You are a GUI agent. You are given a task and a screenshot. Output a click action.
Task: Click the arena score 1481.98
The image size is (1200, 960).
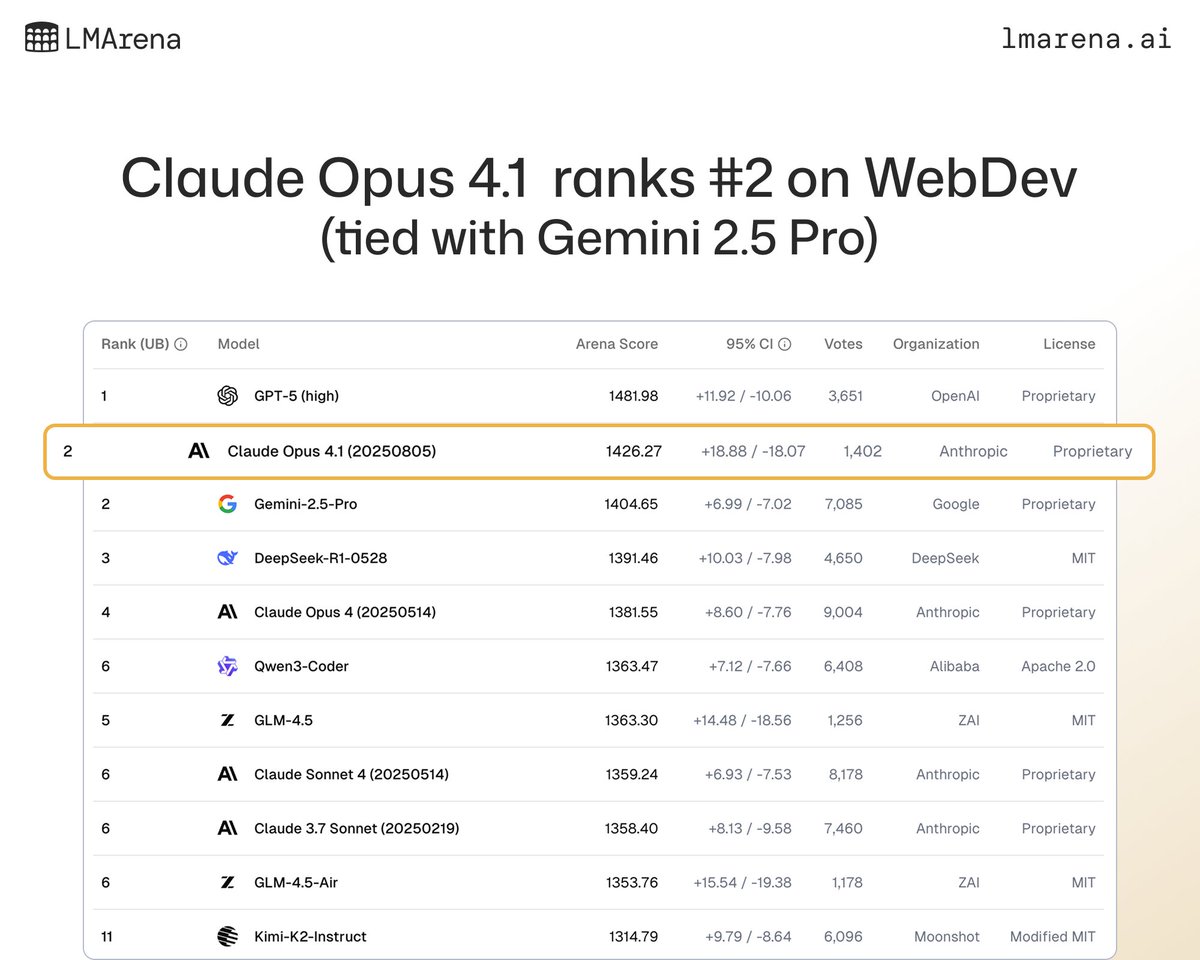coord(633,396)
